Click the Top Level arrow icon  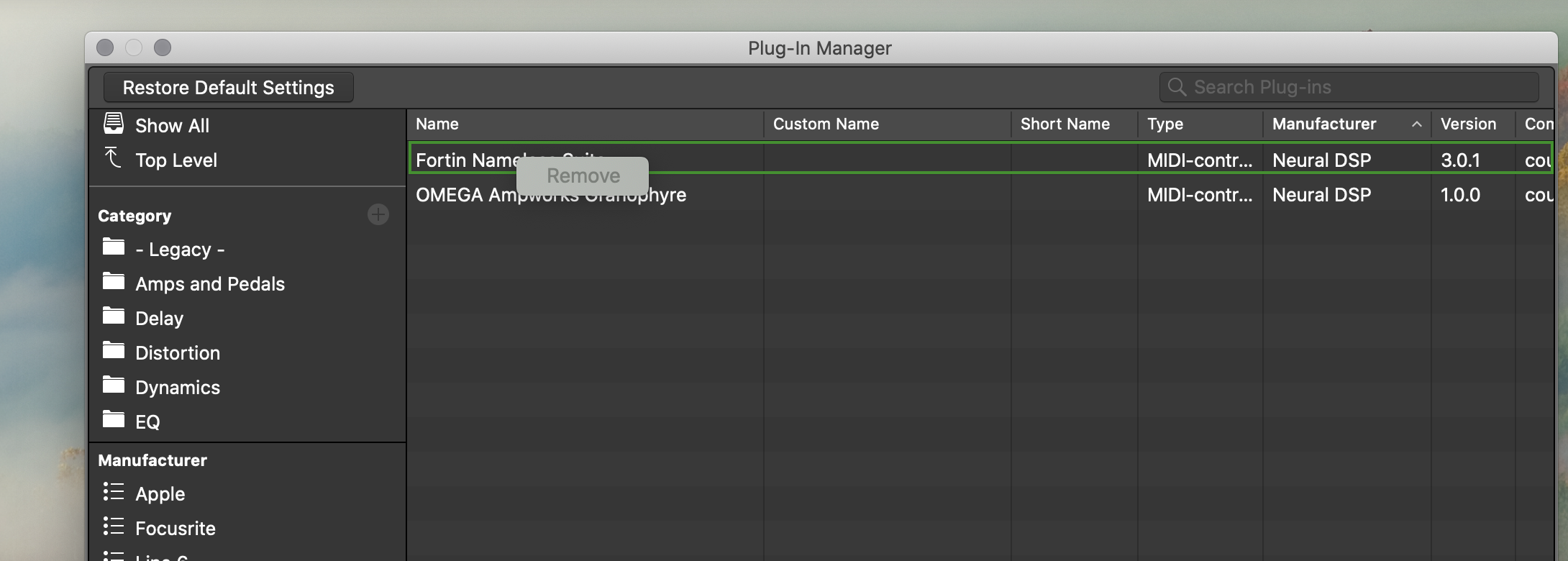(113, 158)
